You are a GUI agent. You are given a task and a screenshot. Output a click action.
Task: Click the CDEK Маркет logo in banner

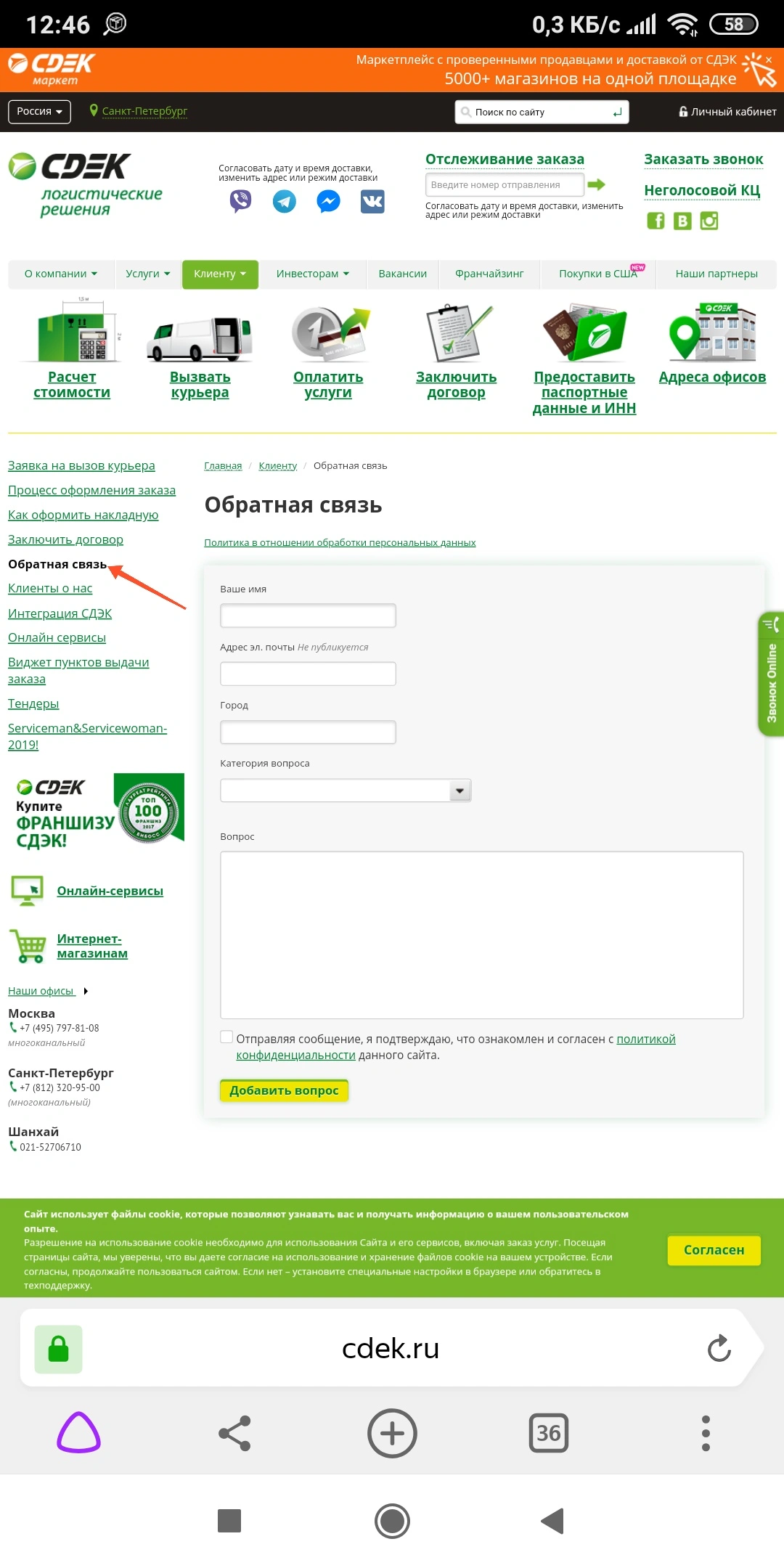(x=52, y=69)
